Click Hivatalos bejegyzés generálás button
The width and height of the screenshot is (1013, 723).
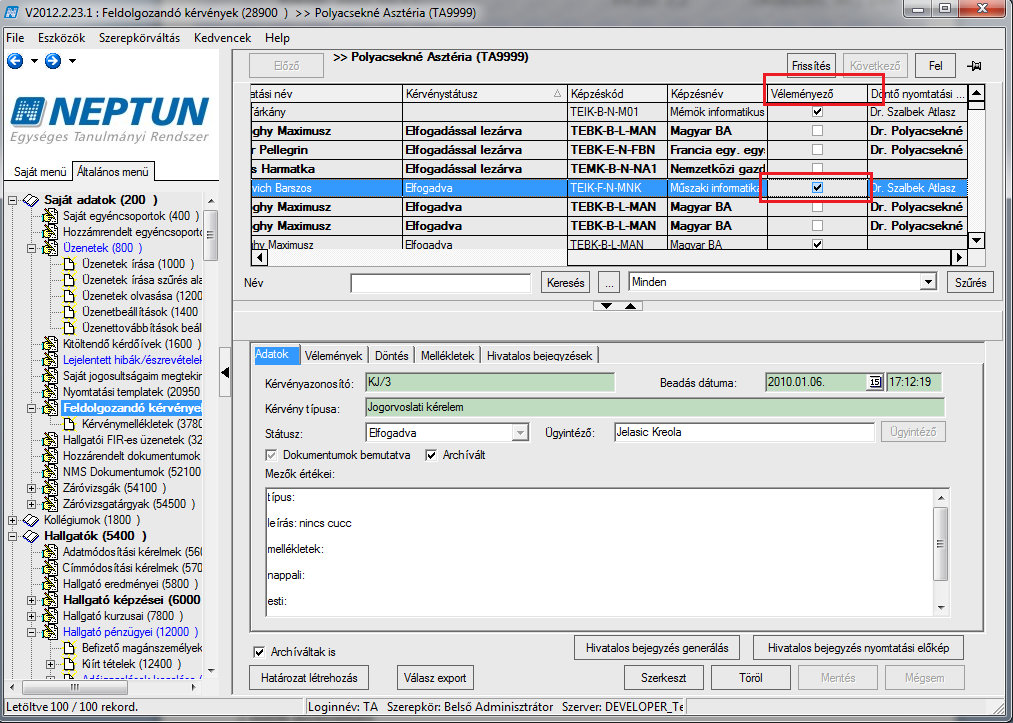click(x=657, y=647)
